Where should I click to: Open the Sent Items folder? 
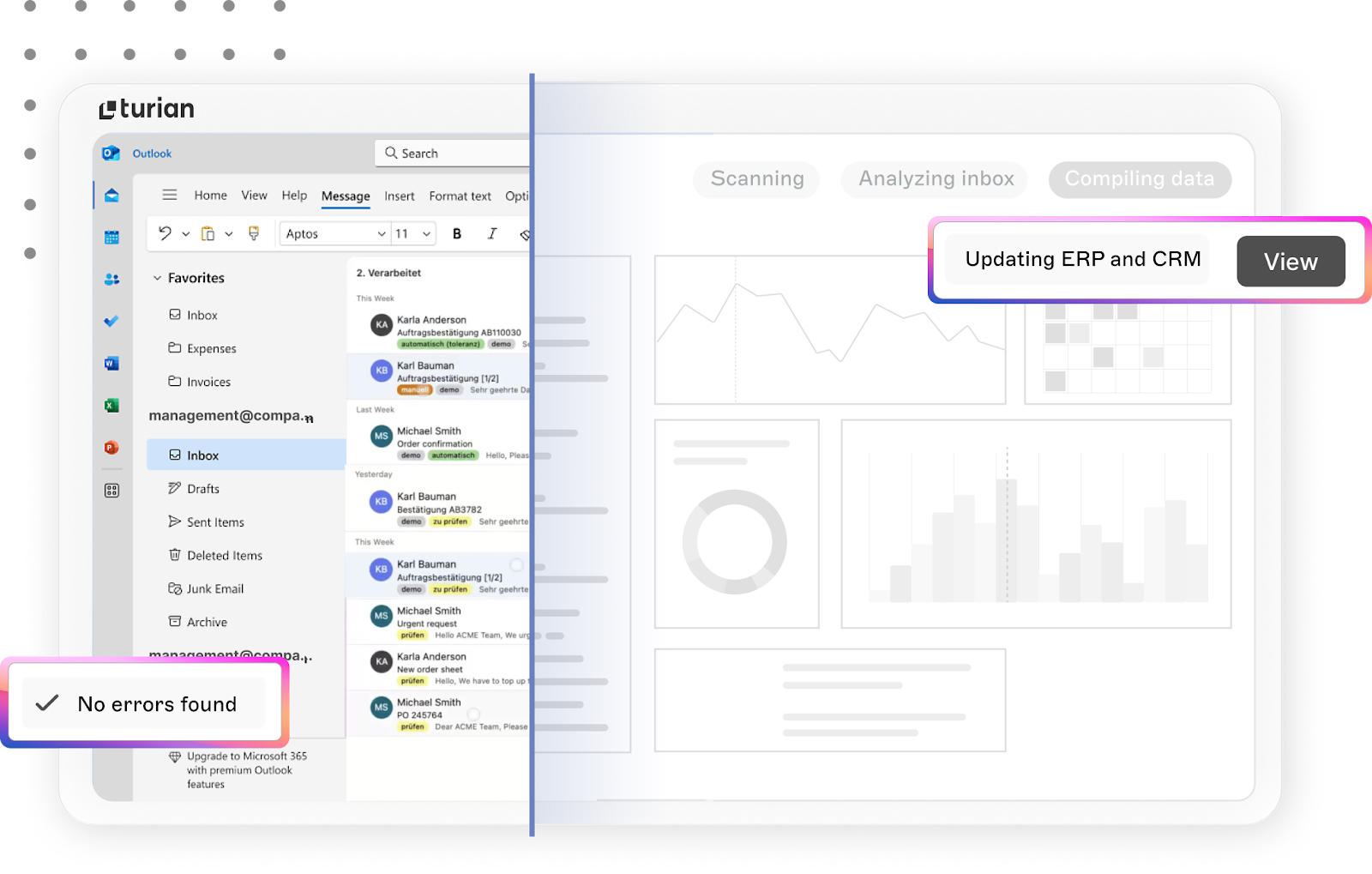click(x=207, y=522)
